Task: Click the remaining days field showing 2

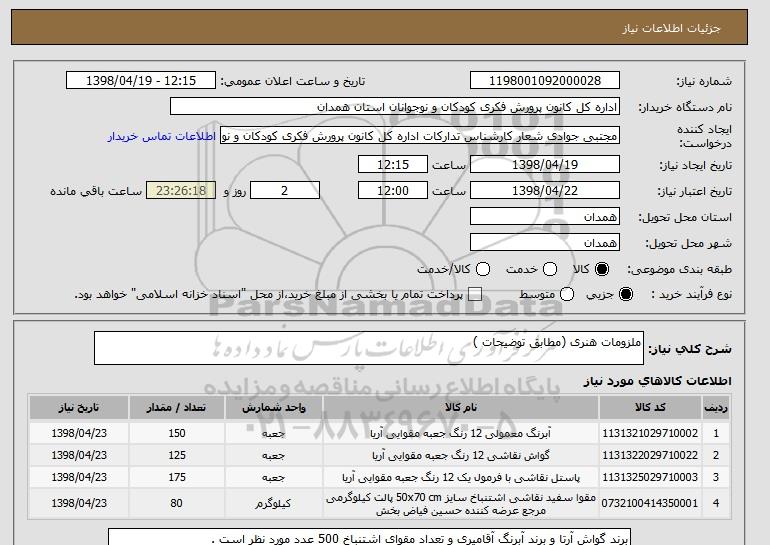Action: (285, 191)
